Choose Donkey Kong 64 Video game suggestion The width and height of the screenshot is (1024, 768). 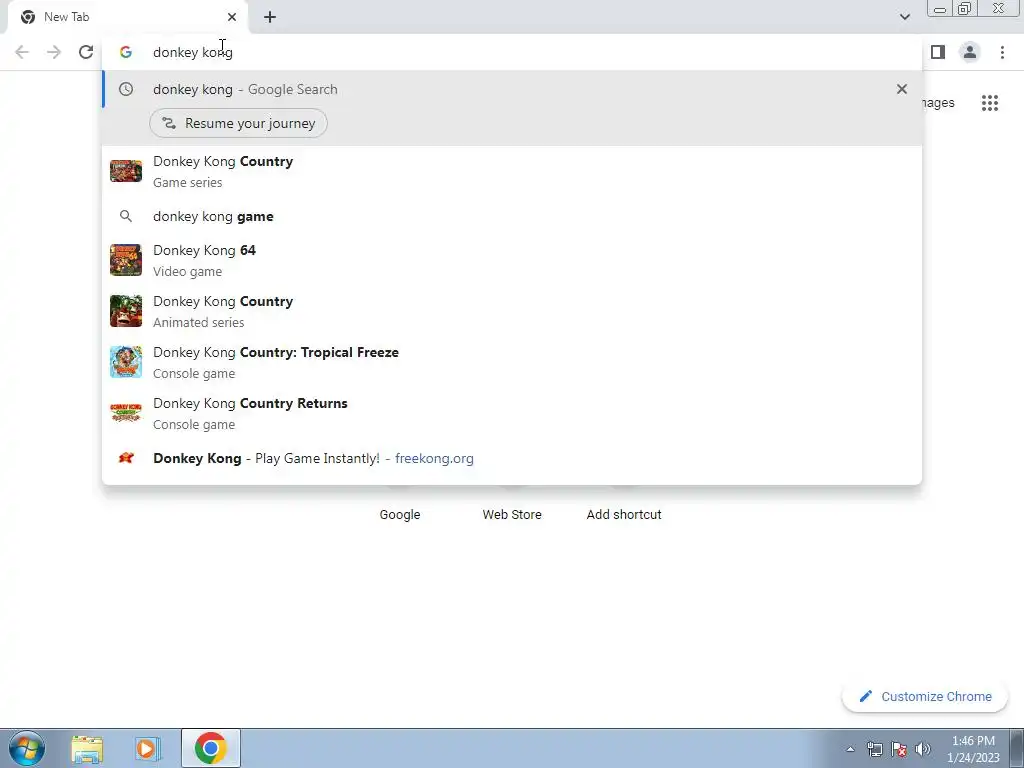tap(512, 260)
